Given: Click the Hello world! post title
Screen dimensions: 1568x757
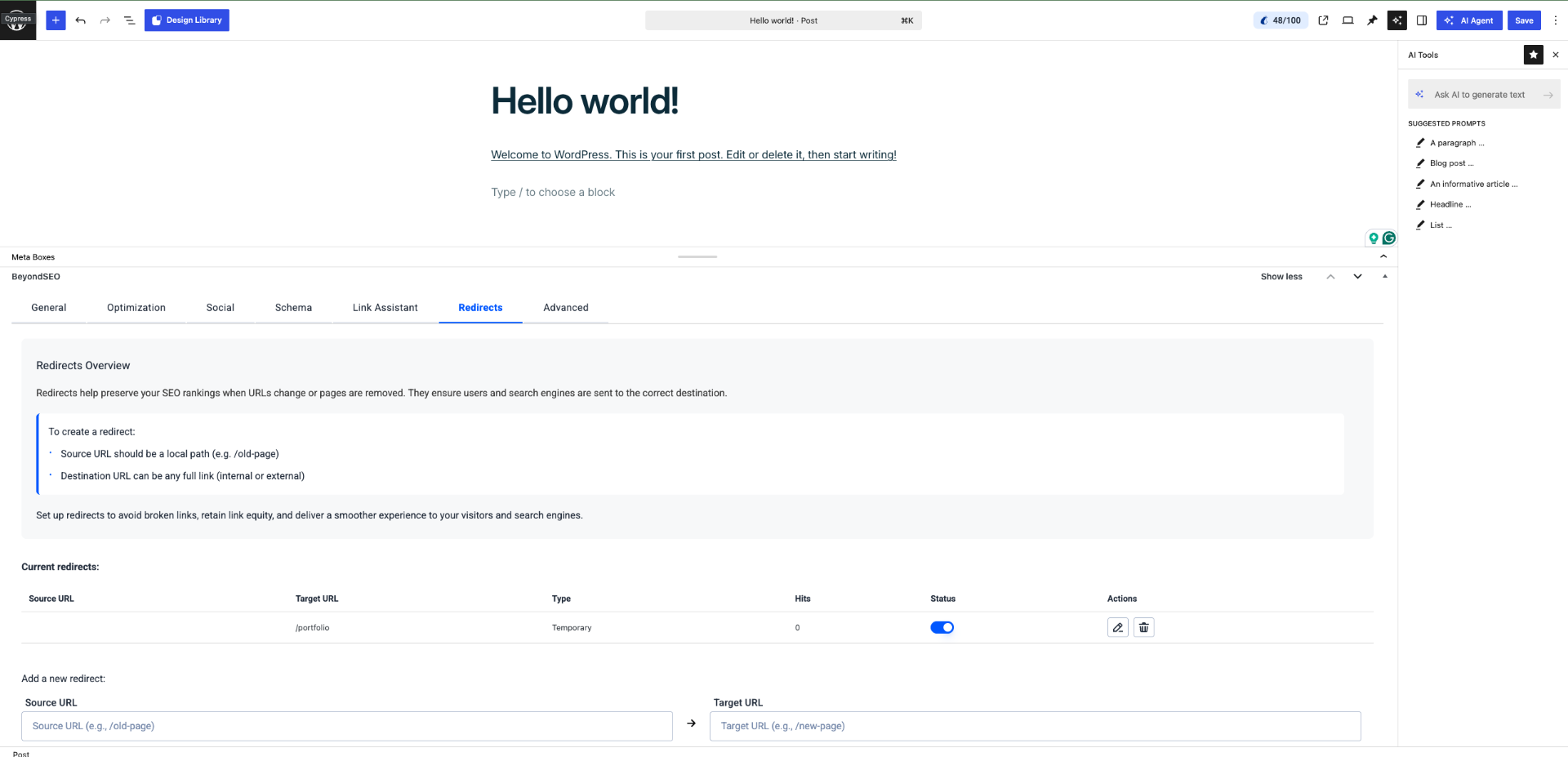Looking at the screenshot, I should (x=585, y=101).
